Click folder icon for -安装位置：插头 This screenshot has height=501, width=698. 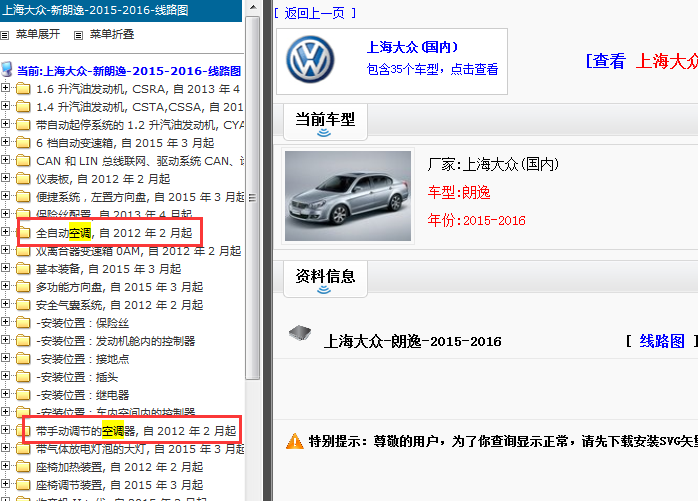coord(23,377)
